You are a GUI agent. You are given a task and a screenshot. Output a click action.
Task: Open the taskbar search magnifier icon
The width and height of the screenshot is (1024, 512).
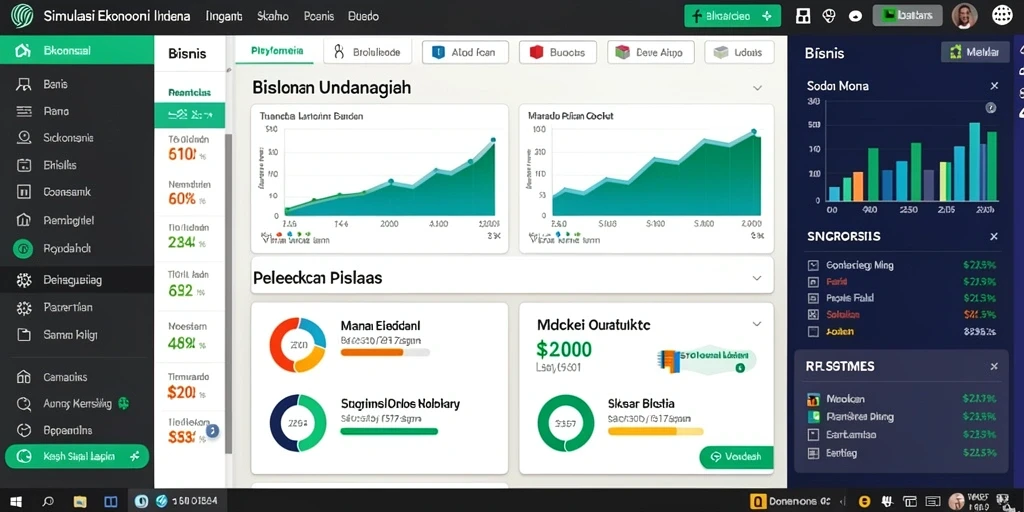click(x=48, y=502)
